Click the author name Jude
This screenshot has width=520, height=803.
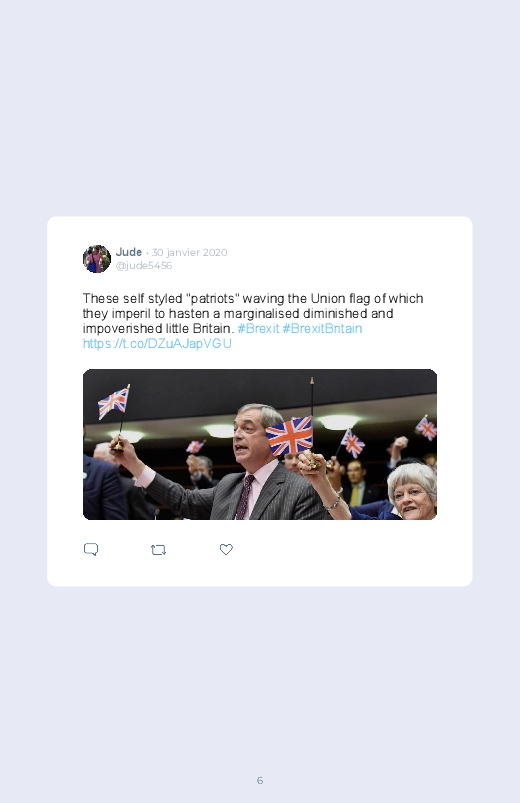click(x=129, y=252)
